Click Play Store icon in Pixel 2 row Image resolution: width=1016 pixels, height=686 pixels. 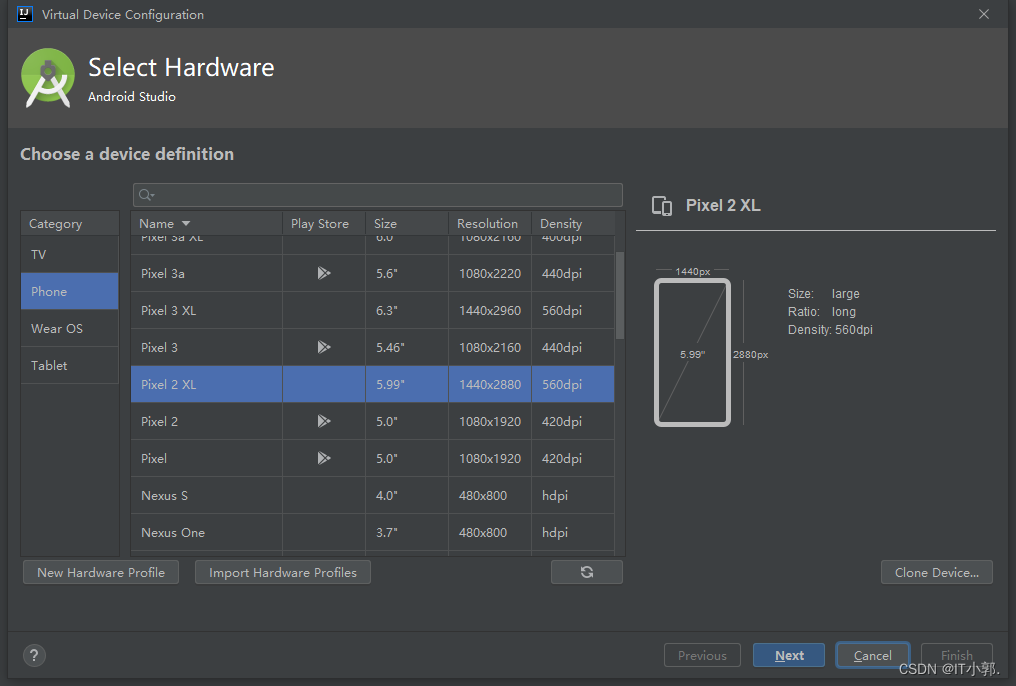(x=324, y=421)
